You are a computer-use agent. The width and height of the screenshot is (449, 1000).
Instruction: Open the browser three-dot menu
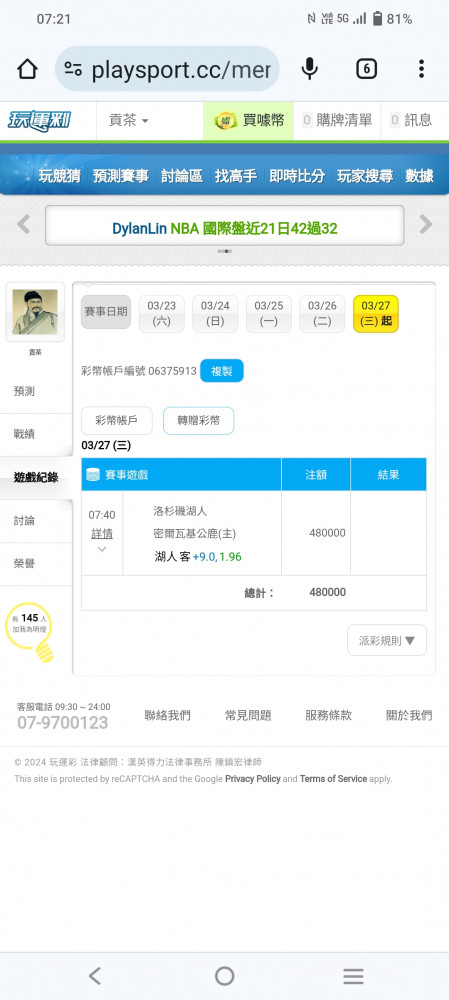421,69
